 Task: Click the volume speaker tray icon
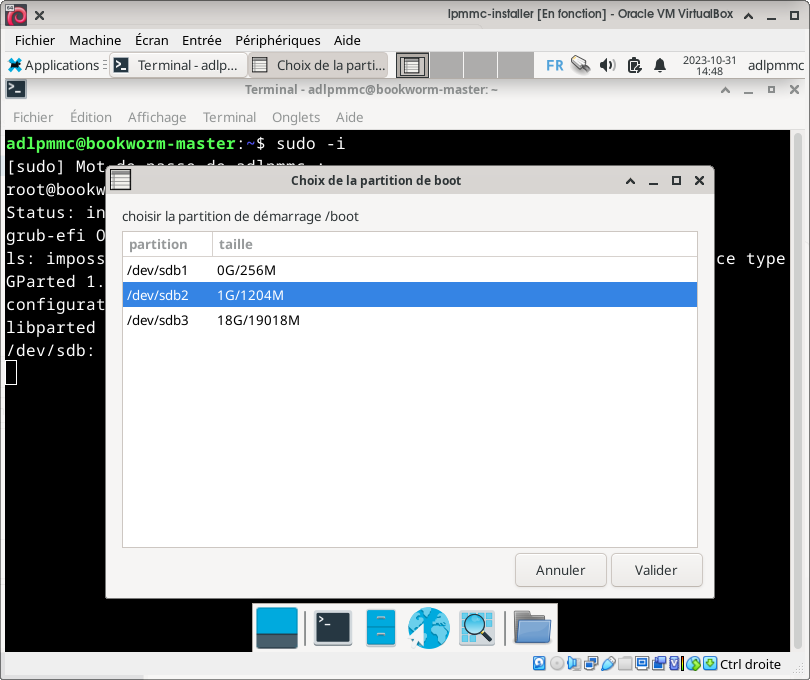tap(607, 65)
